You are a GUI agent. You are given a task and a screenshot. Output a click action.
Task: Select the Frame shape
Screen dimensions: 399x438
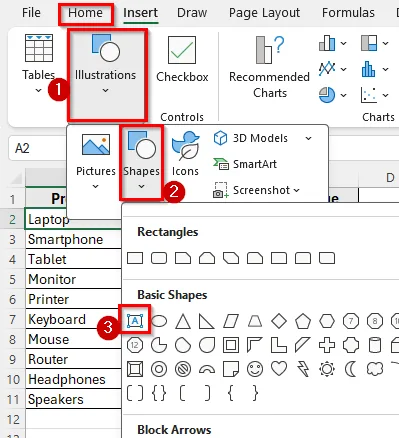tap(231, 345)
